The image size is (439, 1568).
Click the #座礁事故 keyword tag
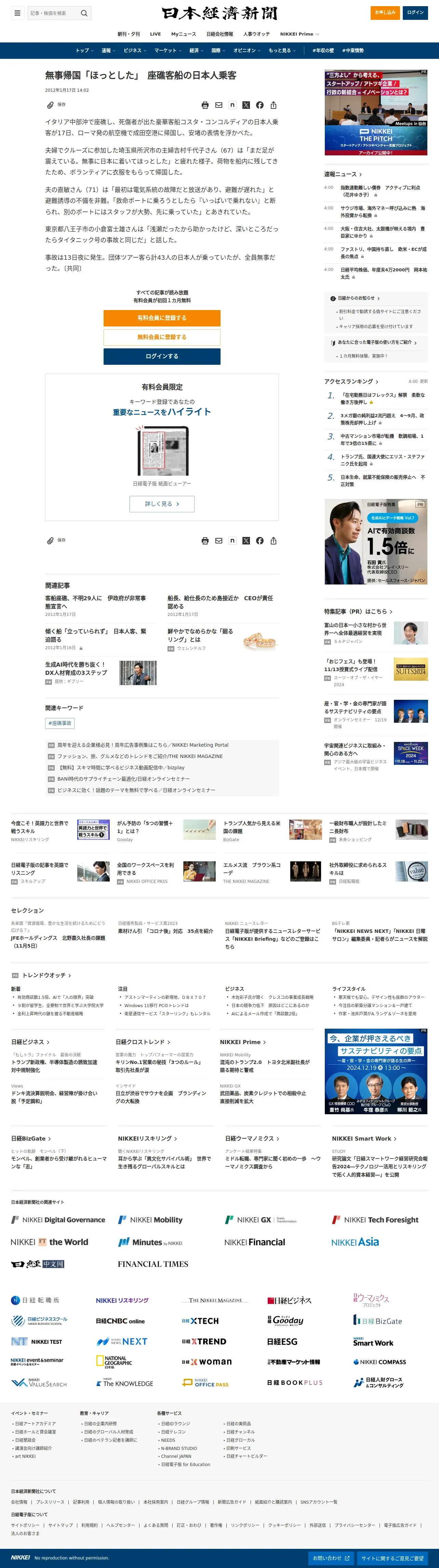[60, 723]
